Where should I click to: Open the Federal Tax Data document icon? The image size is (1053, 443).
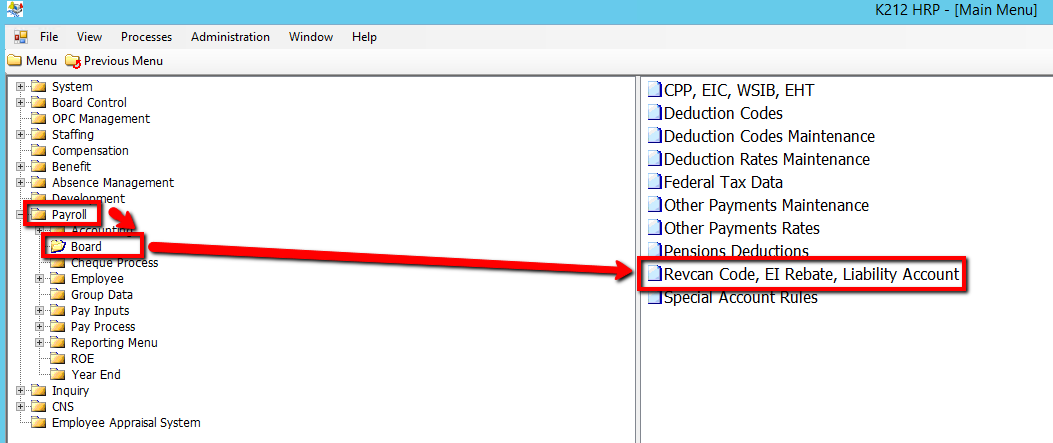click(655, 182)
